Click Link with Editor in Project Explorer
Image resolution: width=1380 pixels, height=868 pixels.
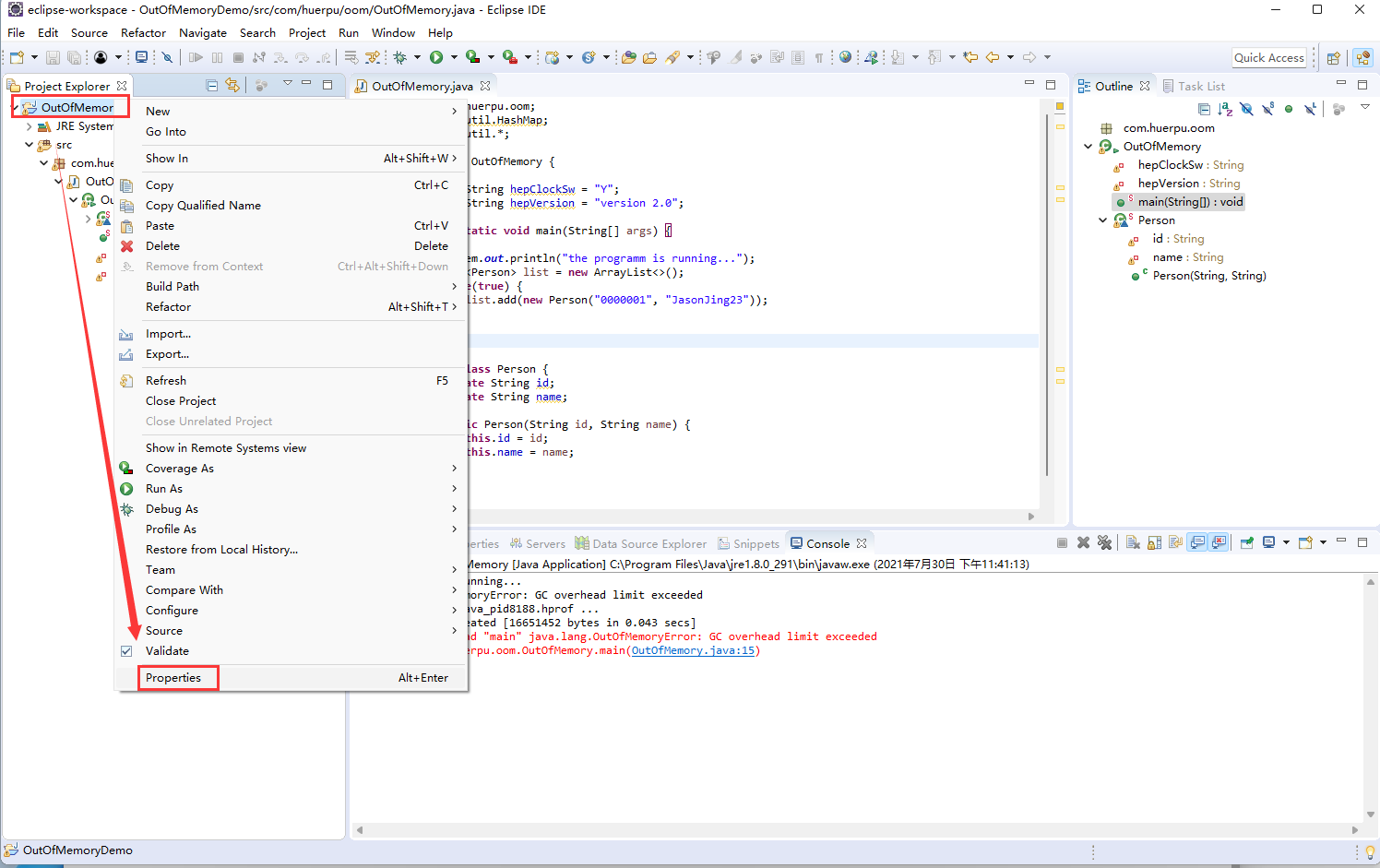click(232, 86)
